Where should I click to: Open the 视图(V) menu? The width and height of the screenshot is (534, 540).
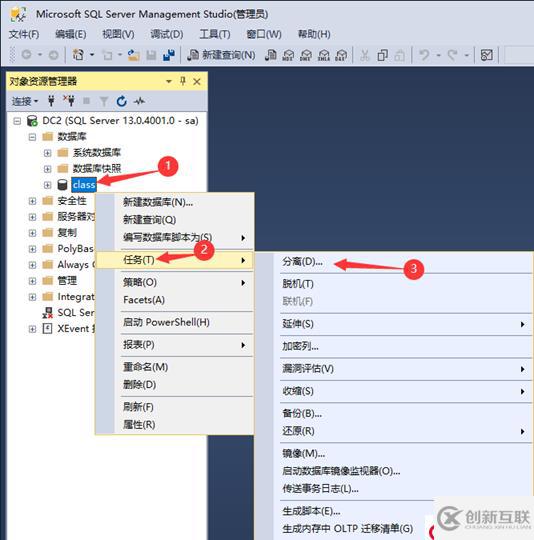point(118,34)
